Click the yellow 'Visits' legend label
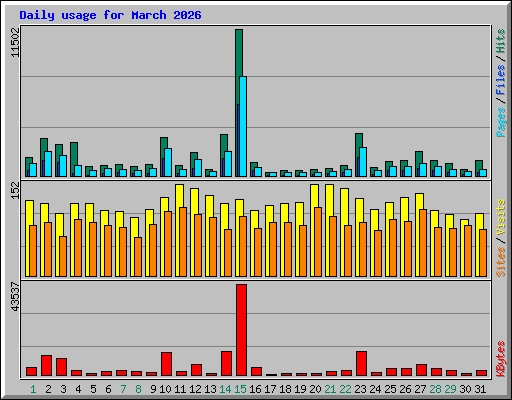 tap(500, 218)
